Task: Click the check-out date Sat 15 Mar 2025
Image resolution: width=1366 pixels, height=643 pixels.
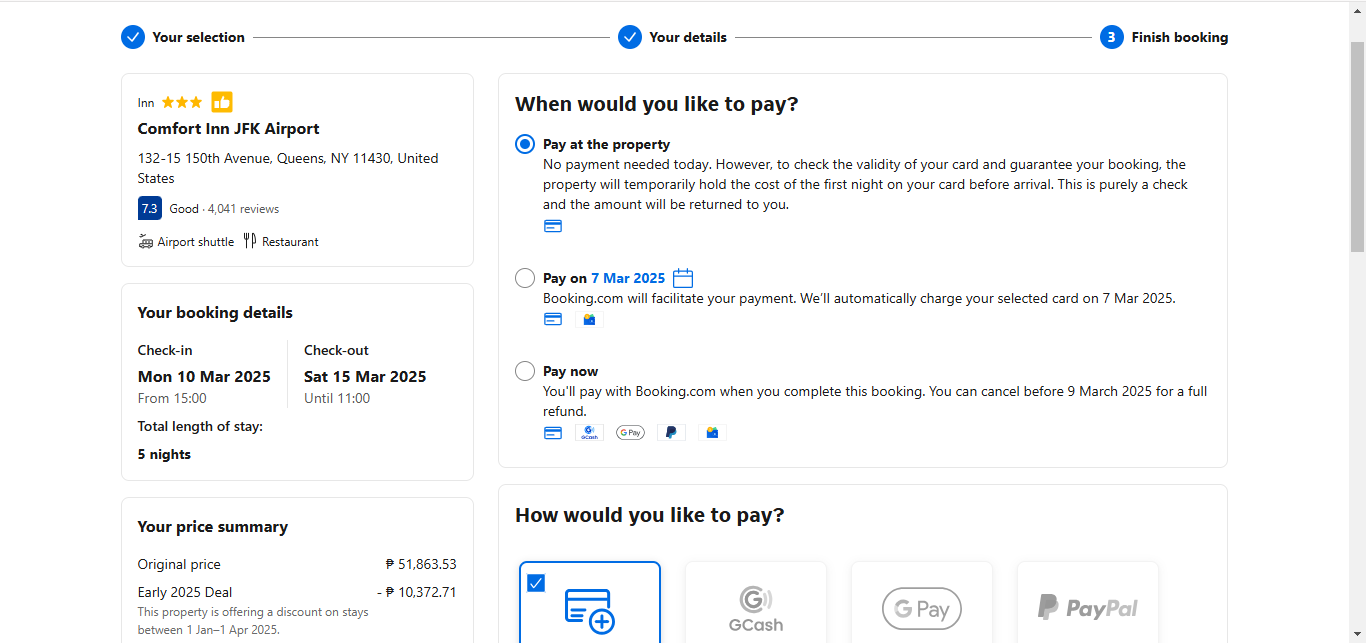Action: (x=365, y=376)
